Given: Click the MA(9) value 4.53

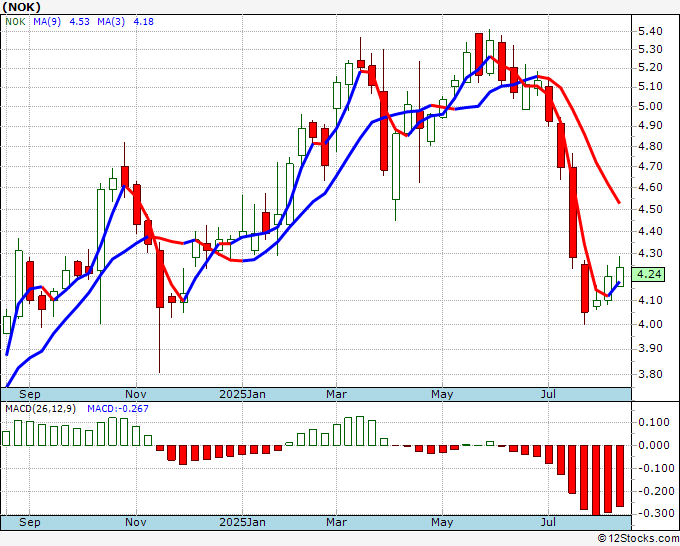Looking at the screenshot, I should [79, 22].
